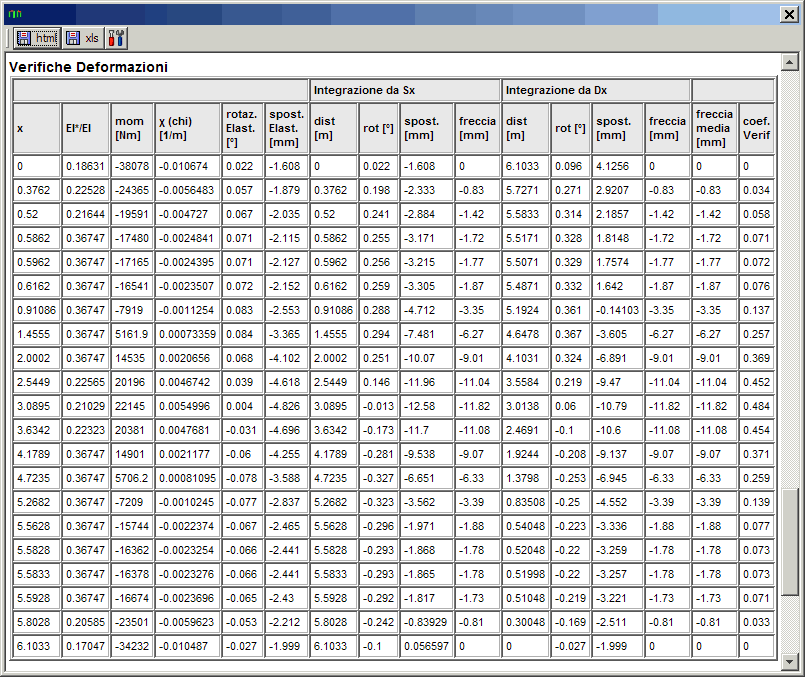The image size is (805, 677).
Task: Select EI*/EI value 0.17047
Action: pyautogui.click(x=85, y=646)
